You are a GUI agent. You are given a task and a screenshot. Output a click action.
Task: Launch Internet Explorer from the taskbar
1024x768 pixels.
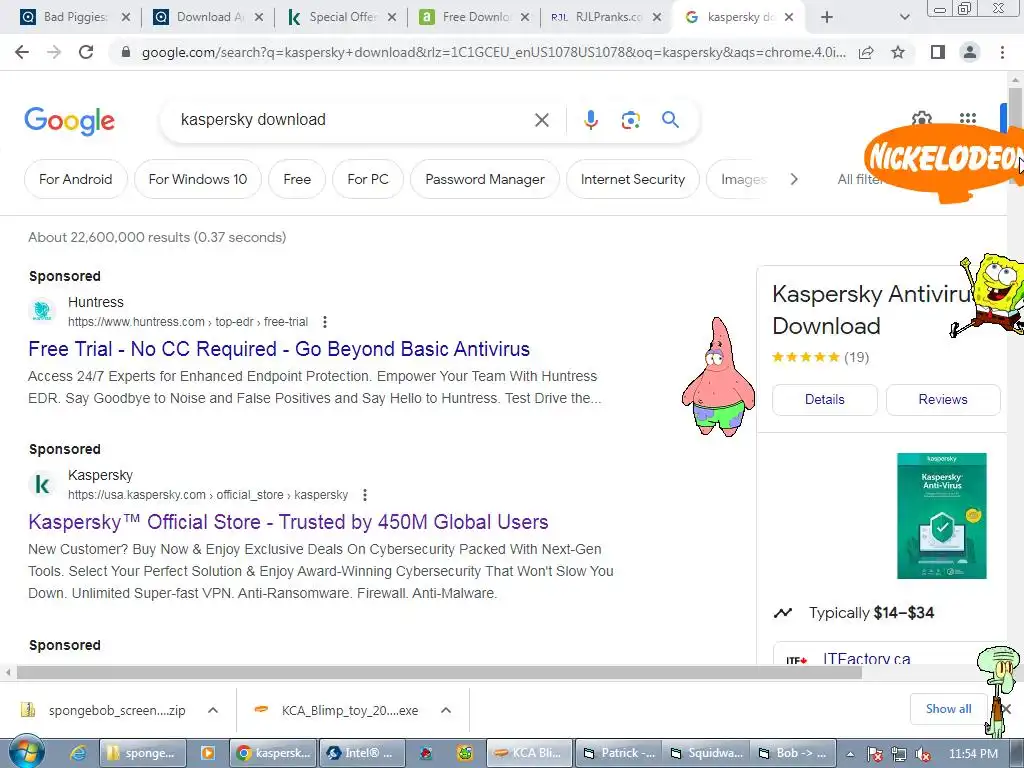pyautogui.click(x=78, y=753)
